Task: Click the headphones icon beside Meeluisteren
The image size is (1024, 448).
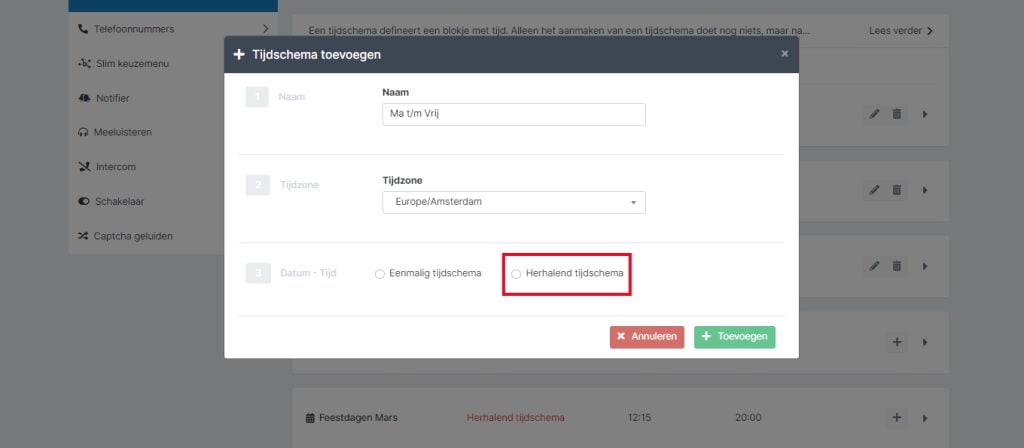Action: pyautogui.click(x=83, y=133)
